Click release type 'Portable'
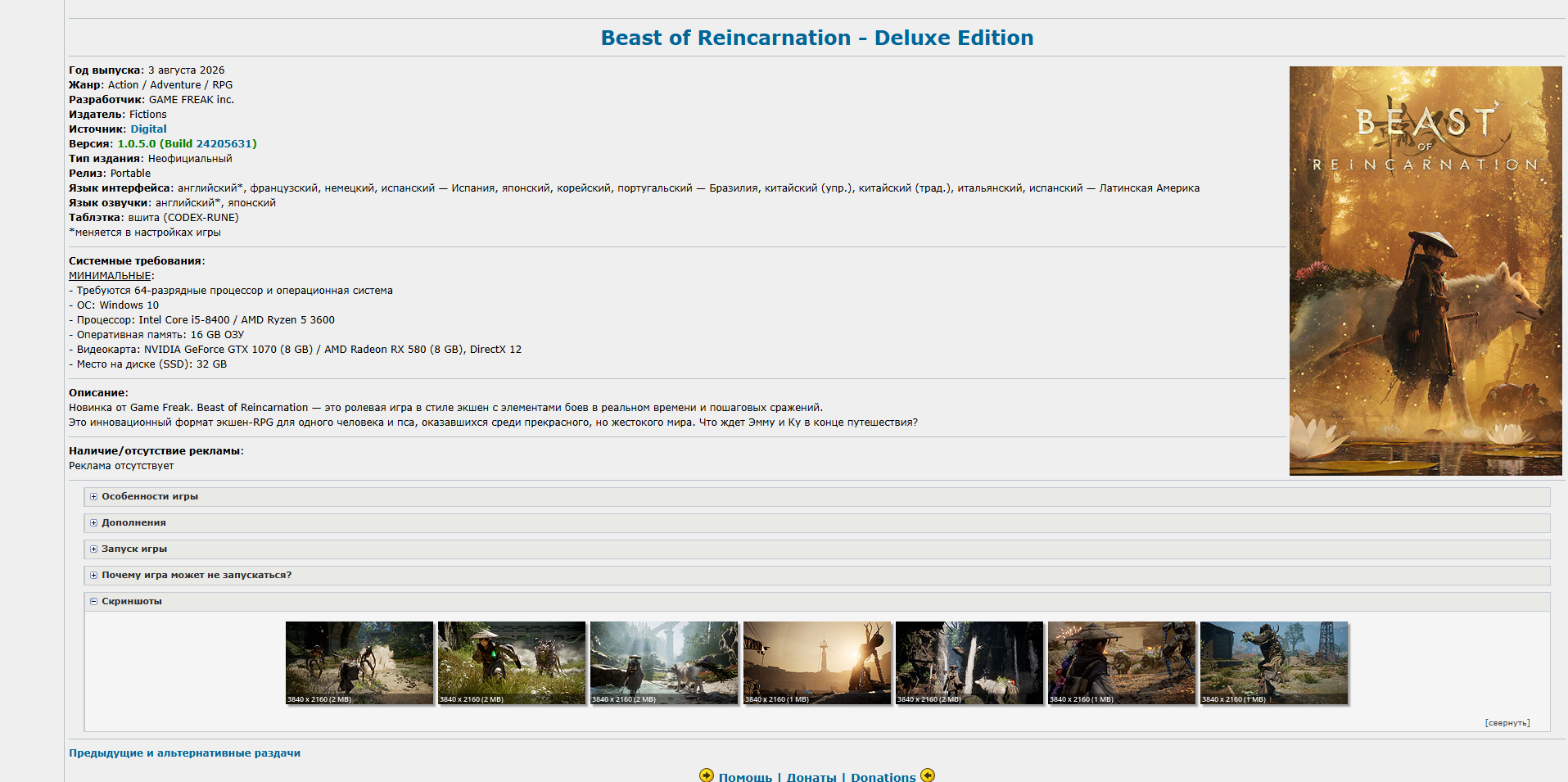The height and width of the screenshot is (782, 1568). [x=130, y=174]
